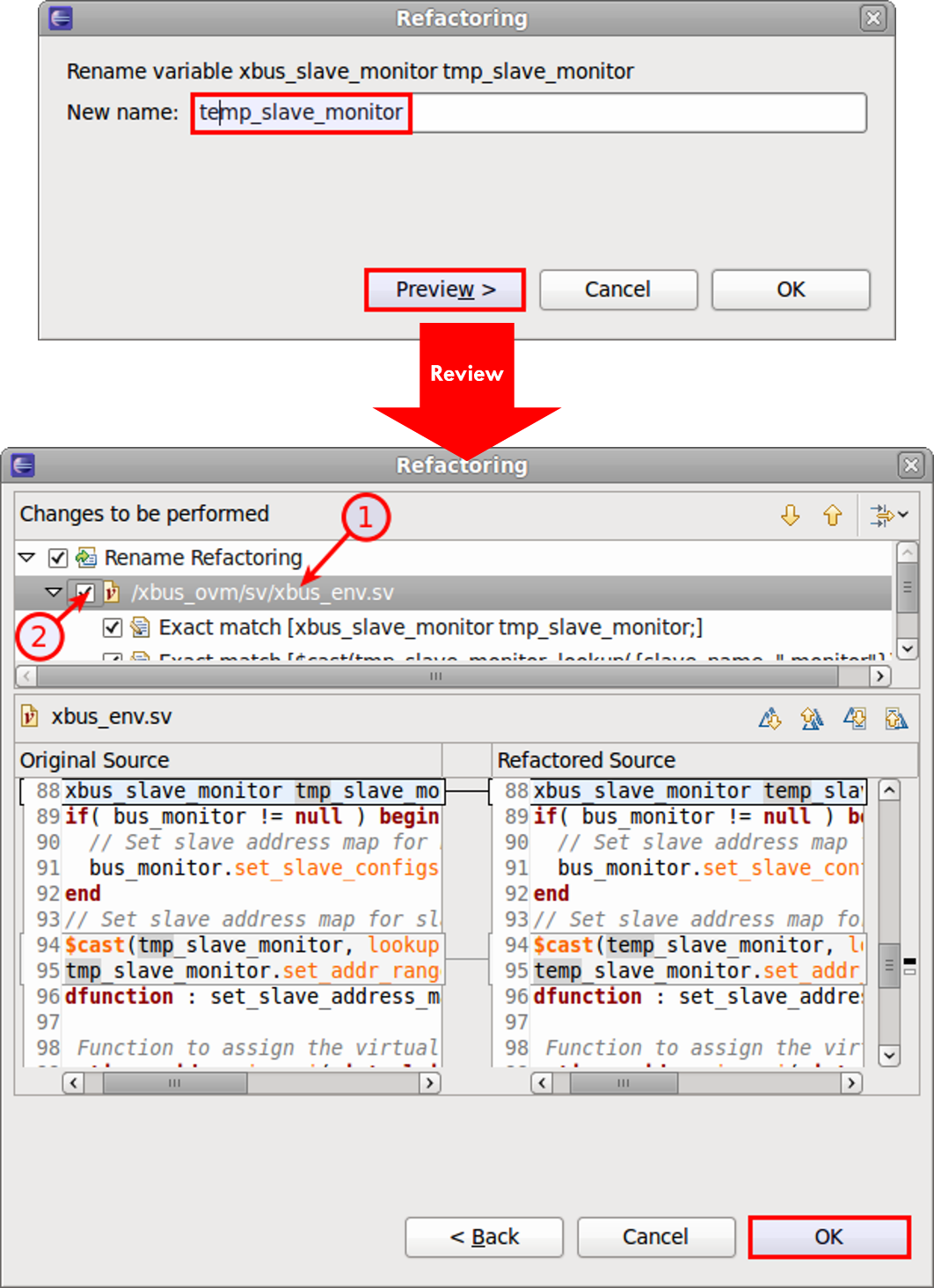Image resolution: width=934 pixels, height=1288 pixels.
Task: Click the Back button
Action: [x=484, y=1237]
